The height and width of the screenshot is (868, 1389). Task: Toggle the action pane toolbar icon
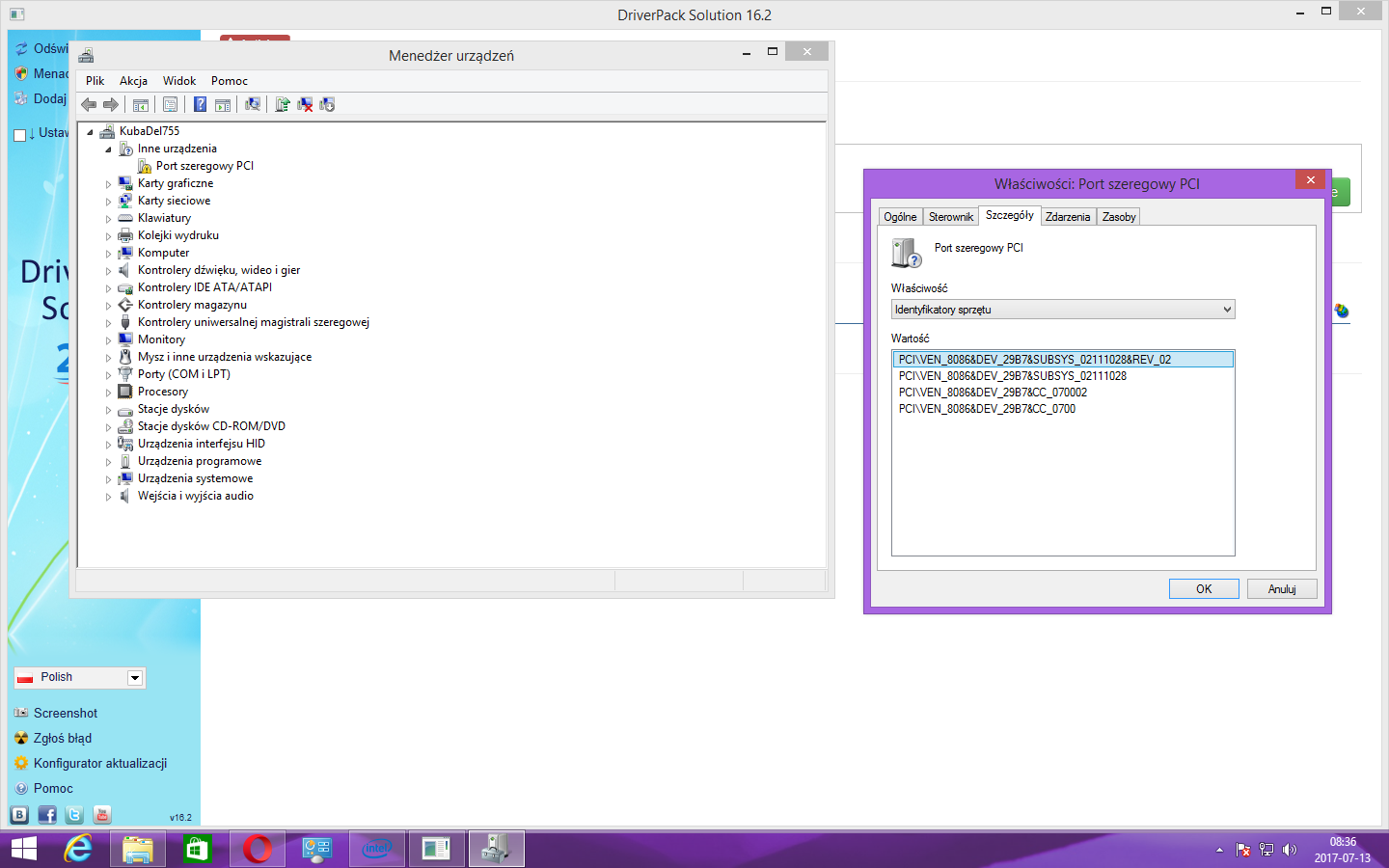point(223,104)
